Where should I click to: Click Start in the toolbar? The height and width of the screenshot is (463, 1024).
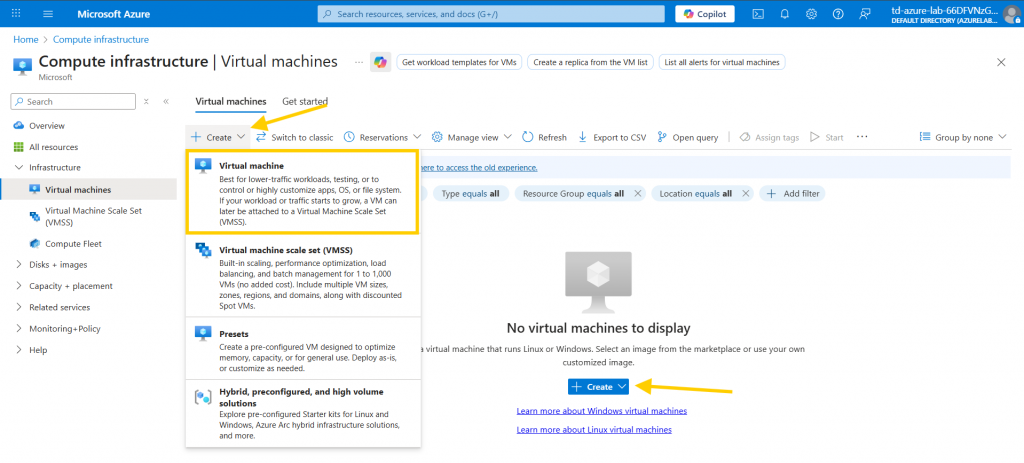pyautogui.click(x=827, y=137)
